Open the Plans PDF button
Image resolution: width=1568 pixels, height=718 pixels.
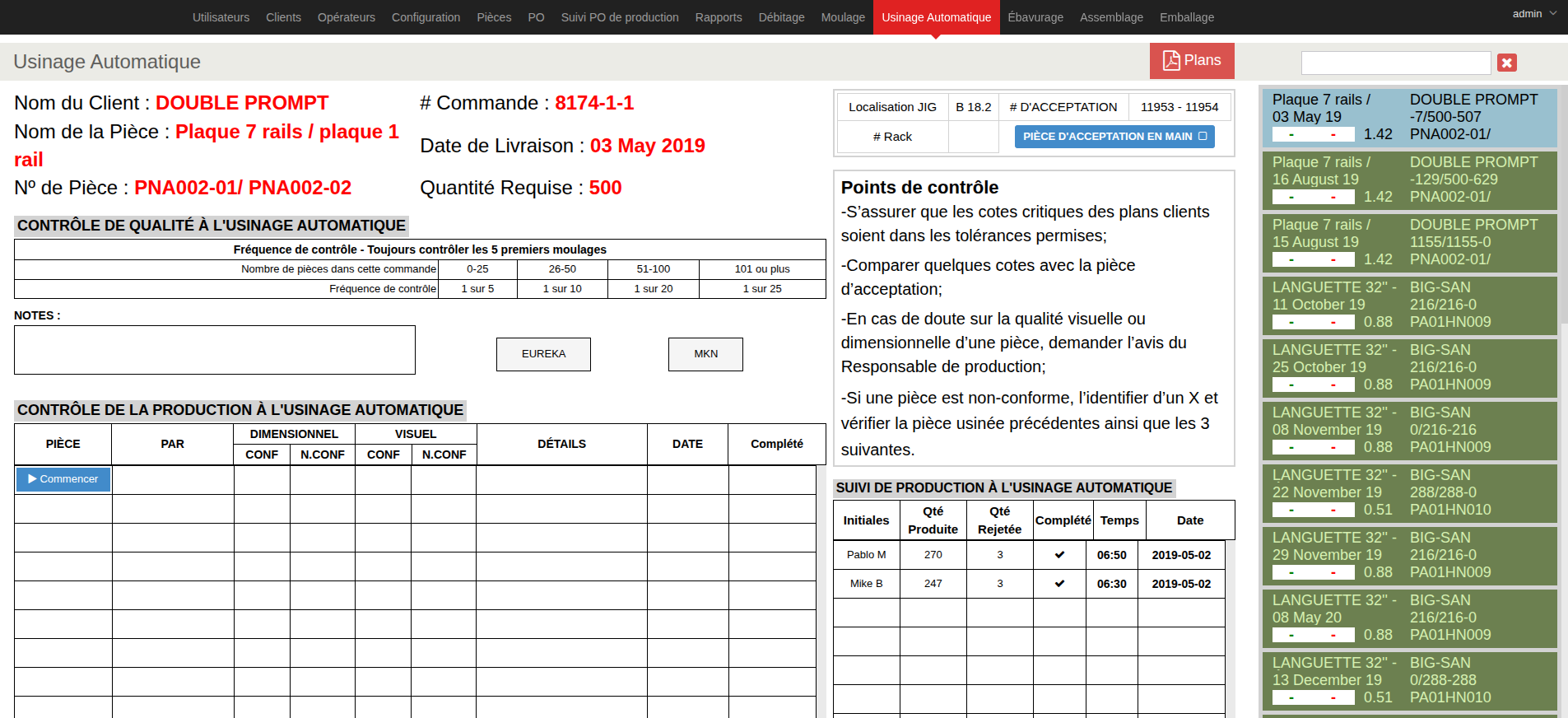point(1192,61)
